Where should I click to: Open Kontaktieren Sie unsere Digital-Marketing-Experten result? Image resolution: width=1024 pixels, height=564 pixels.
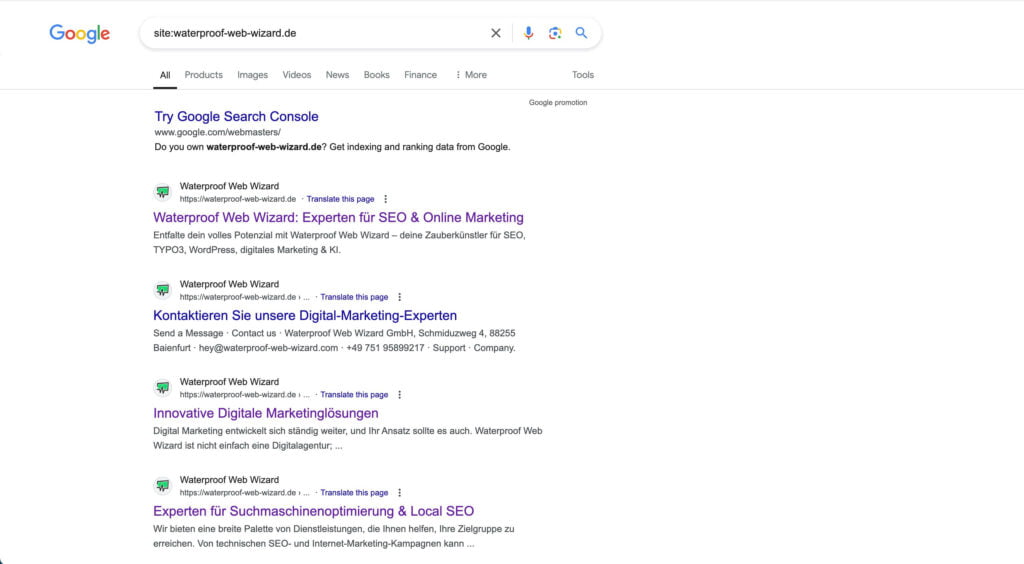pos(305,315)
